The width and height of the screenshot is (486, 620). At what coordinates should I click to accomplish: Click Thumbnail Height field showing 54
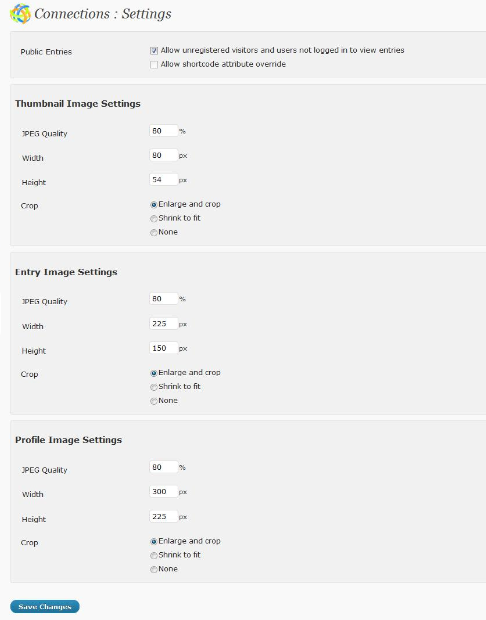pos(164,180)
